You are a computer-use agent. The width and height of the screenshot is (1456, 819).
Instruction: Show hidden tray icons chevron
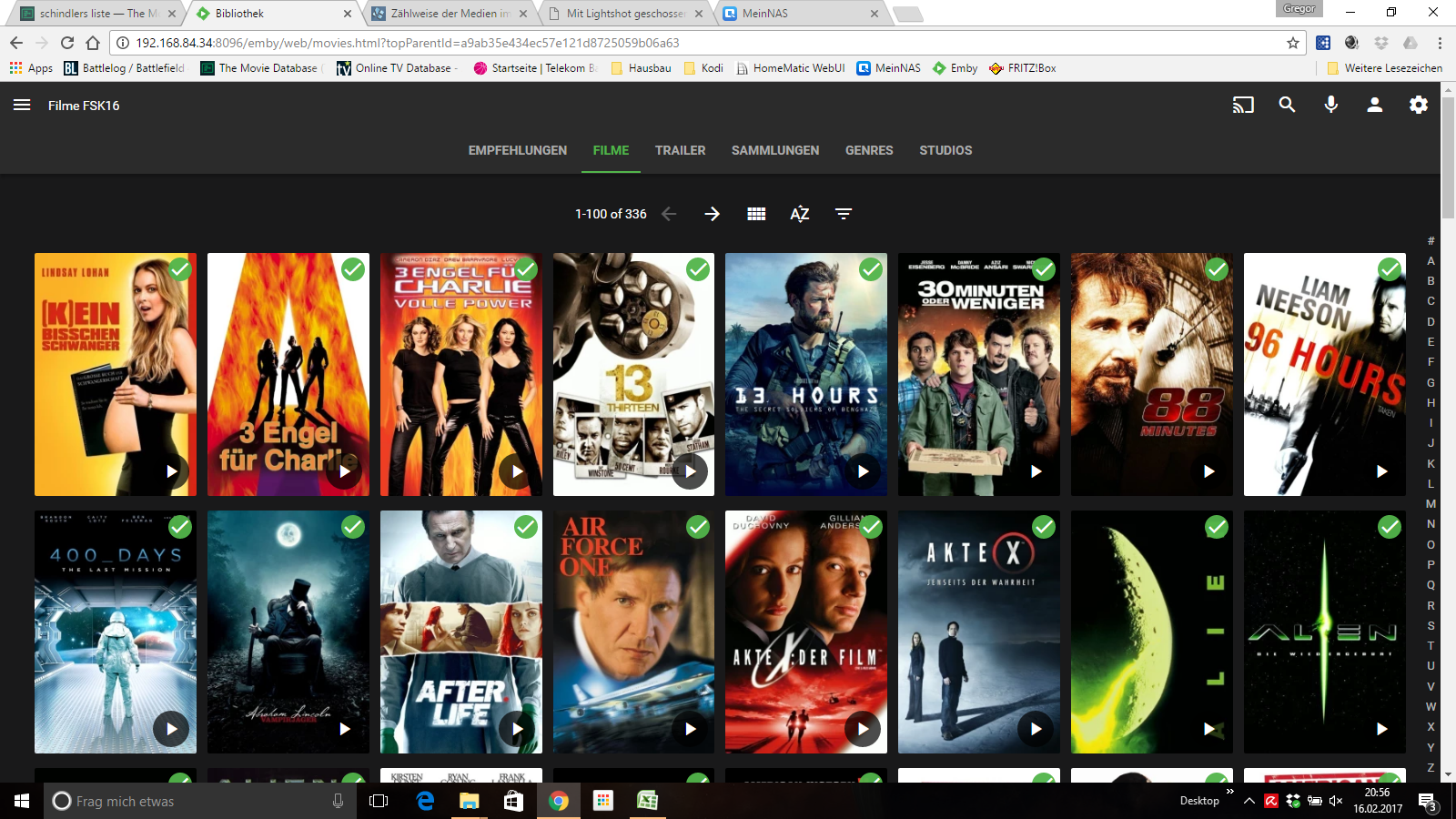(x=1249, y=801)
